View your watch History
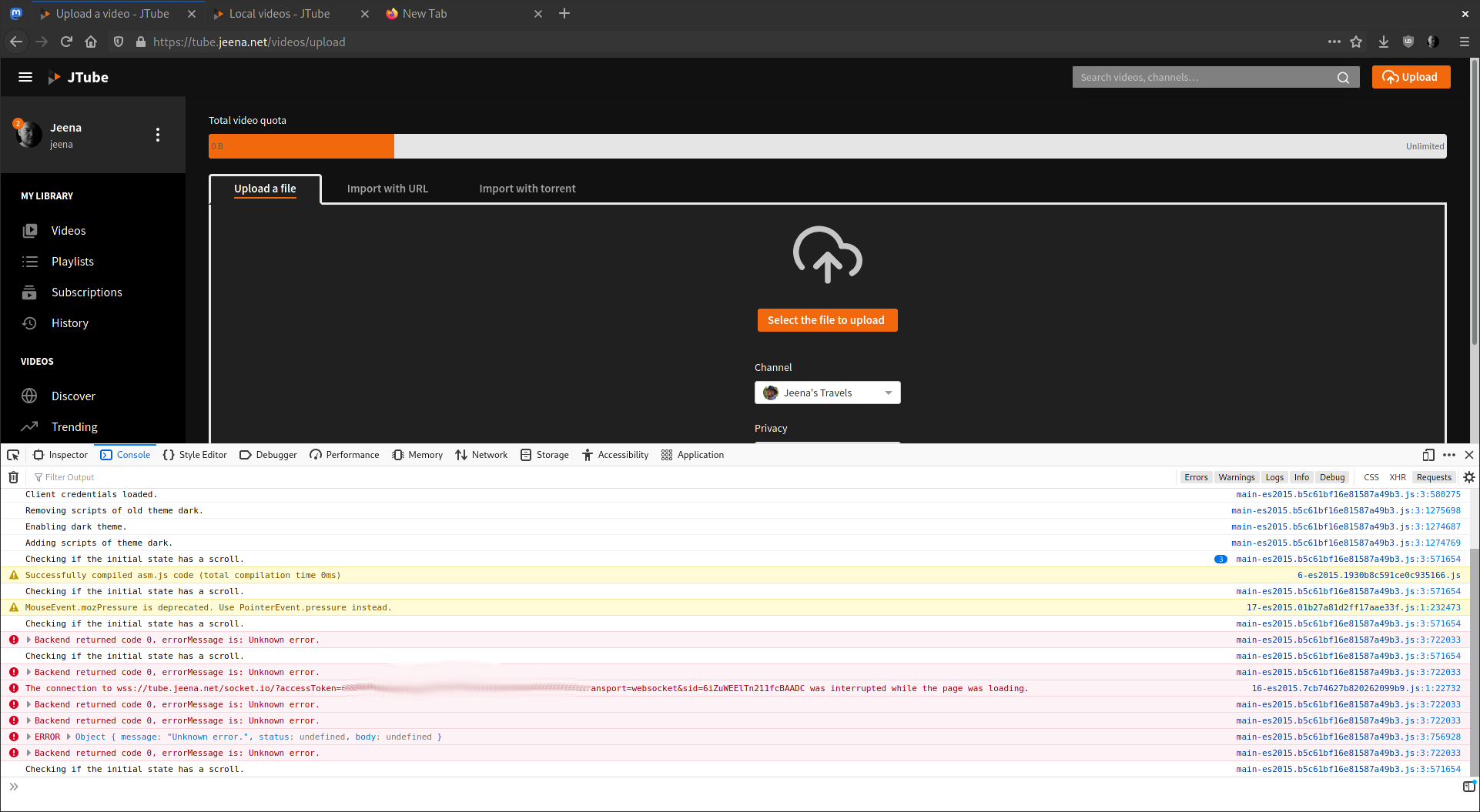This screenshot has width=1480, height=812. 70,322
